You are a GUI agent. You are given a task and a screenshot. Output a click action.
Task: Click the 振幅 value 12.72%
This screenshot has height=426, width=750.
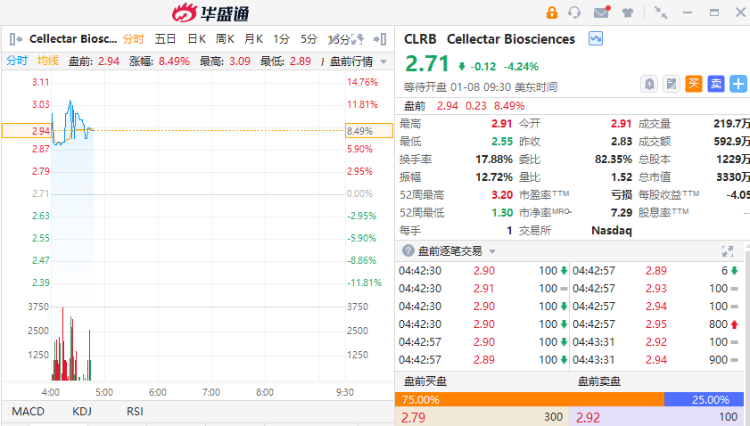click(494, 177)
